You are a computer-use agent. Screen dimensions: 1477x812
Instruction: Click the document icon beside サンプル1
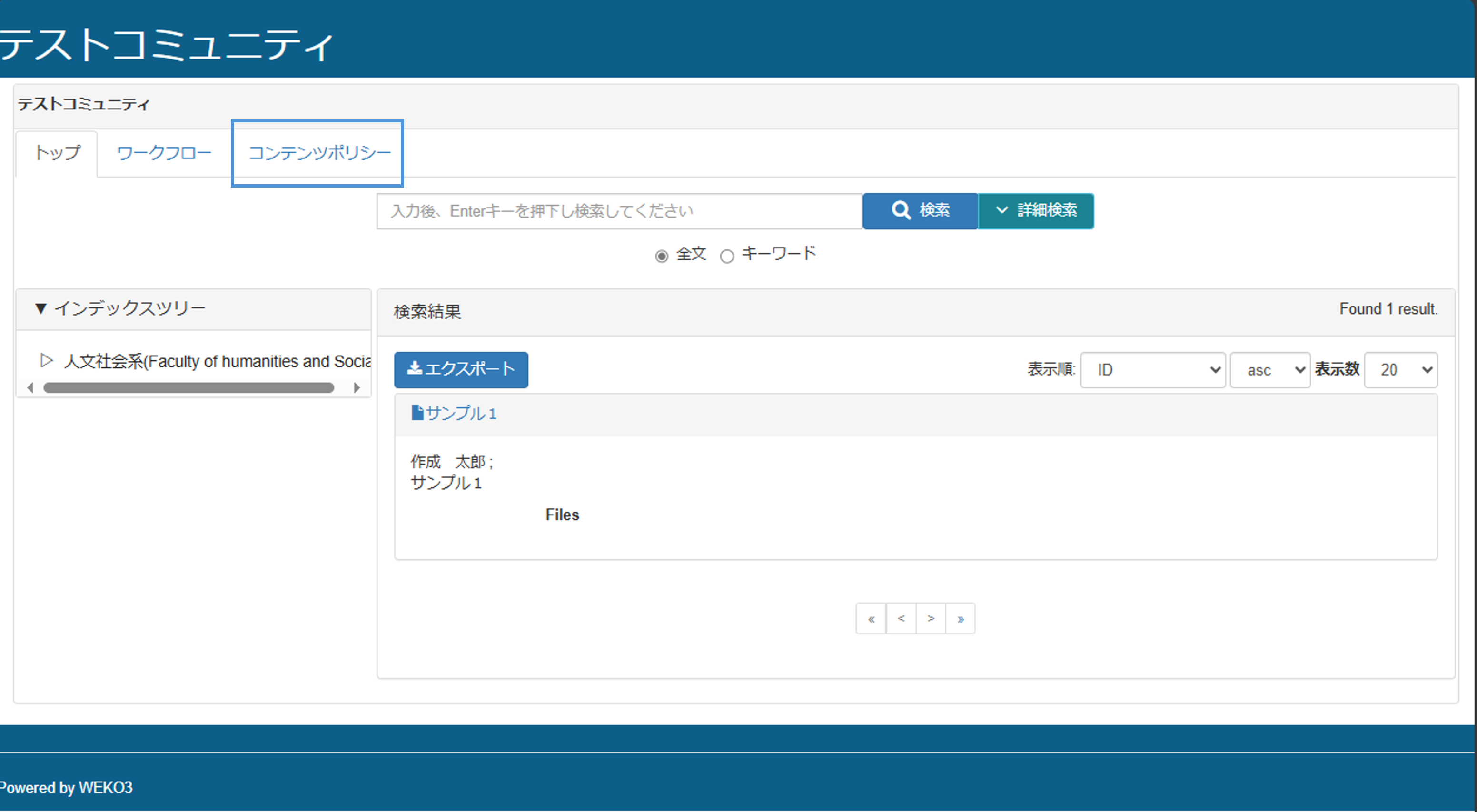(x=417, y=413)
